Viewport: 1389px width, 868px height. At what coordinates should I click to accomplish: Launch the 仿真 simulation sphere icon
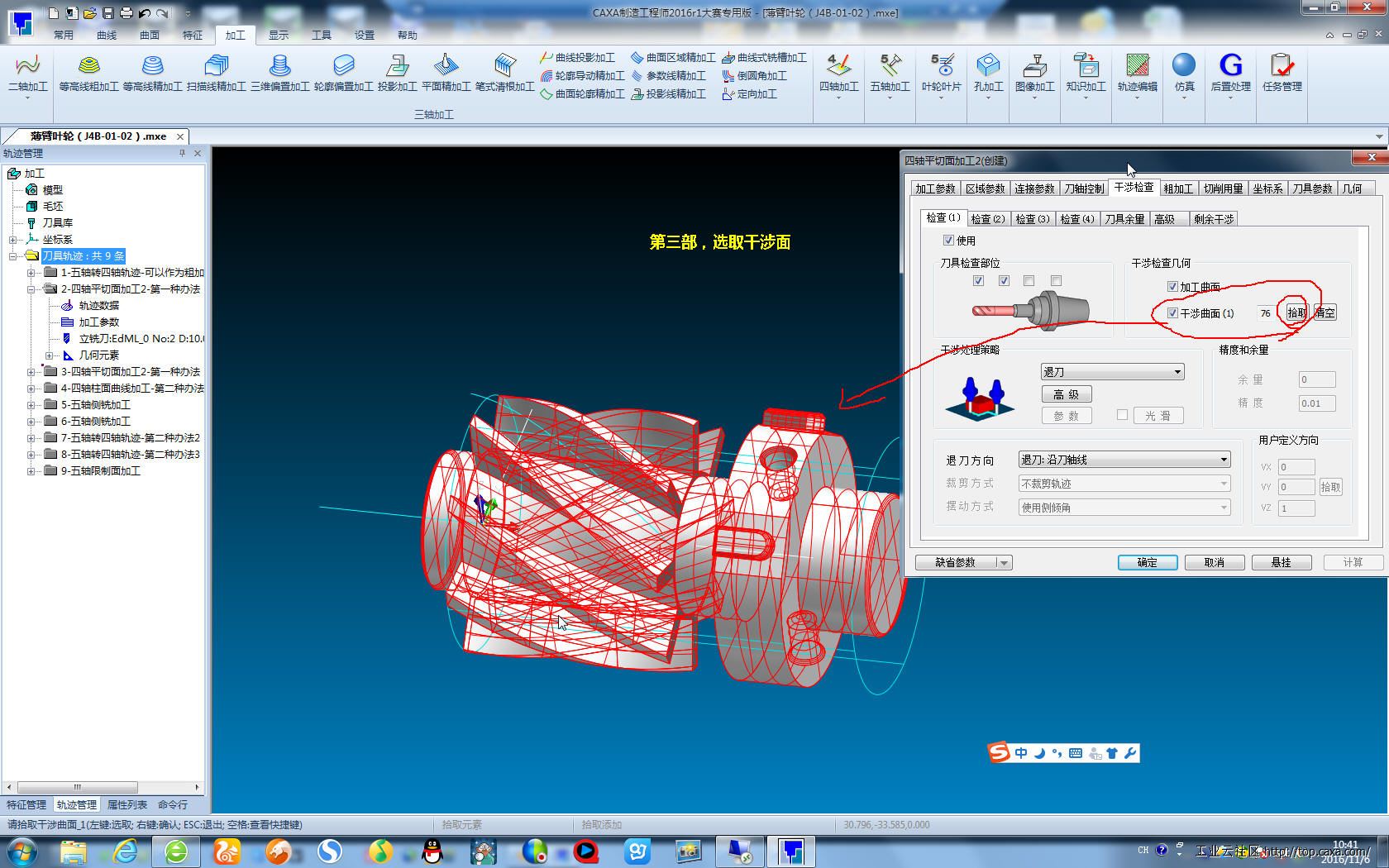point(1184,66)
